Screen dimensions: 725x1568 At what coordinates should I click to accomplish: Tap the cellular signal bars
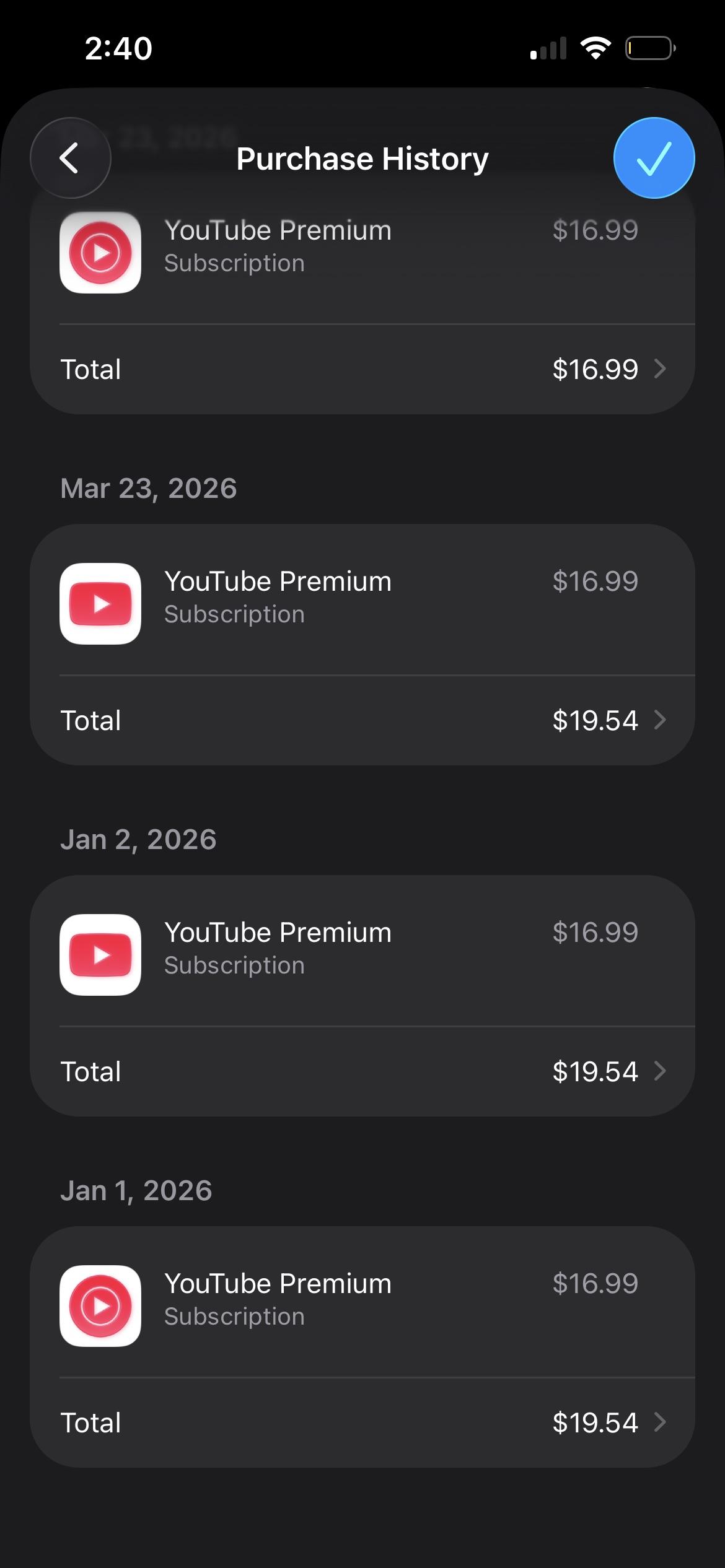point(548,48)
